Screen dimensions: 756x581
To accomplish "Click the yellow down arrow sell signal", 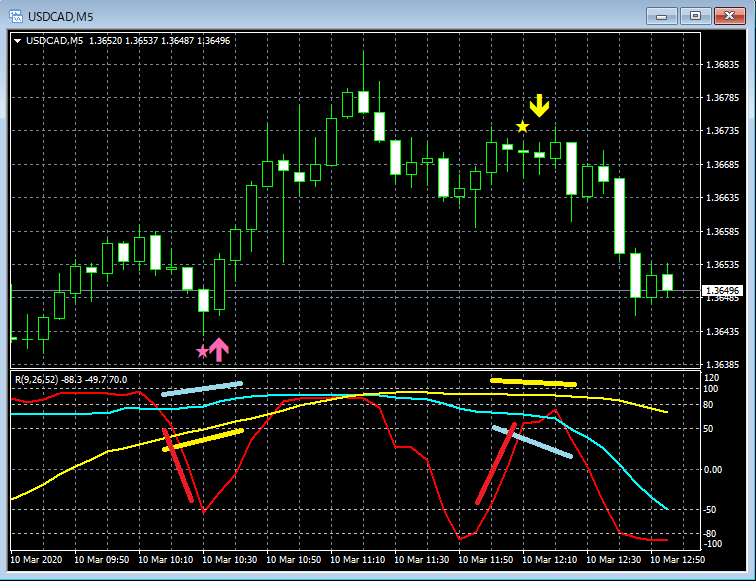I will (x=539, y=106).
